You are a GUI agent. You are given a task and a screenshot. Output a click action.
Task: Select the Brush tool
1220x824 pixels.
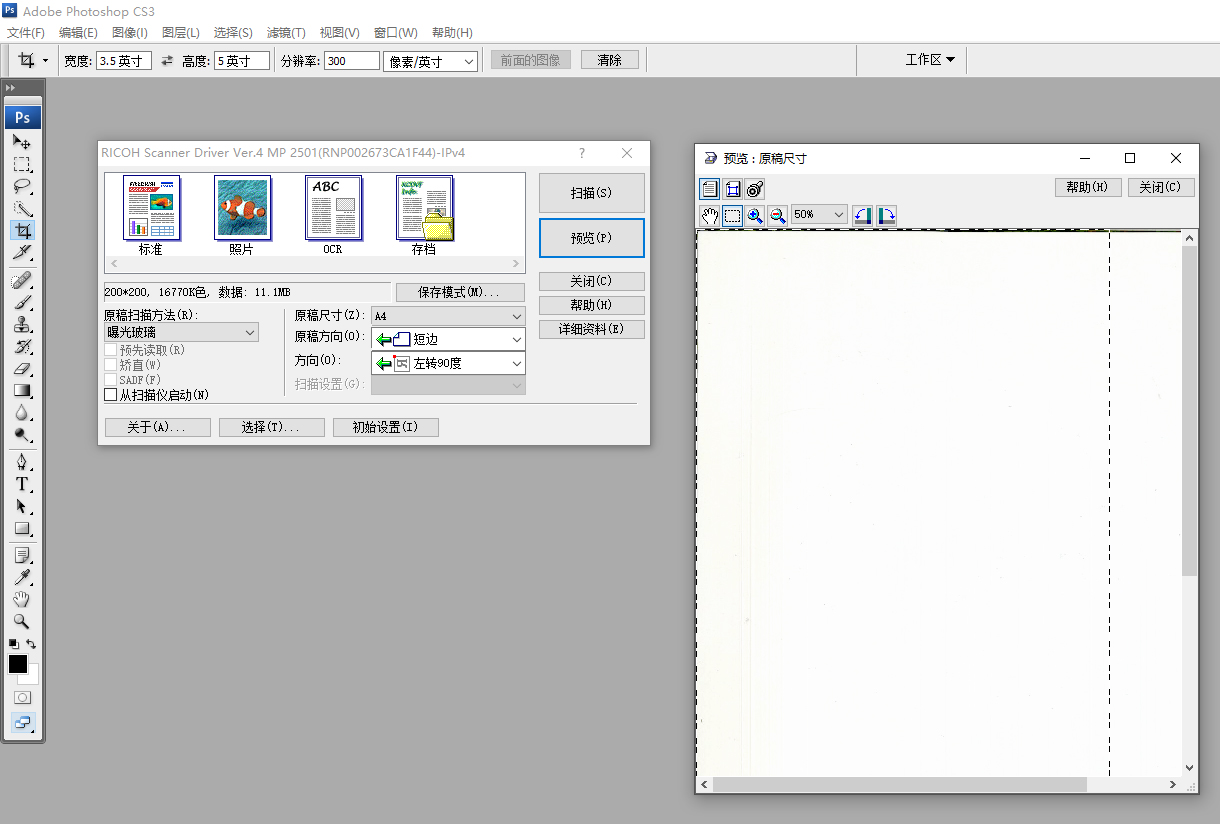[22, 302]
